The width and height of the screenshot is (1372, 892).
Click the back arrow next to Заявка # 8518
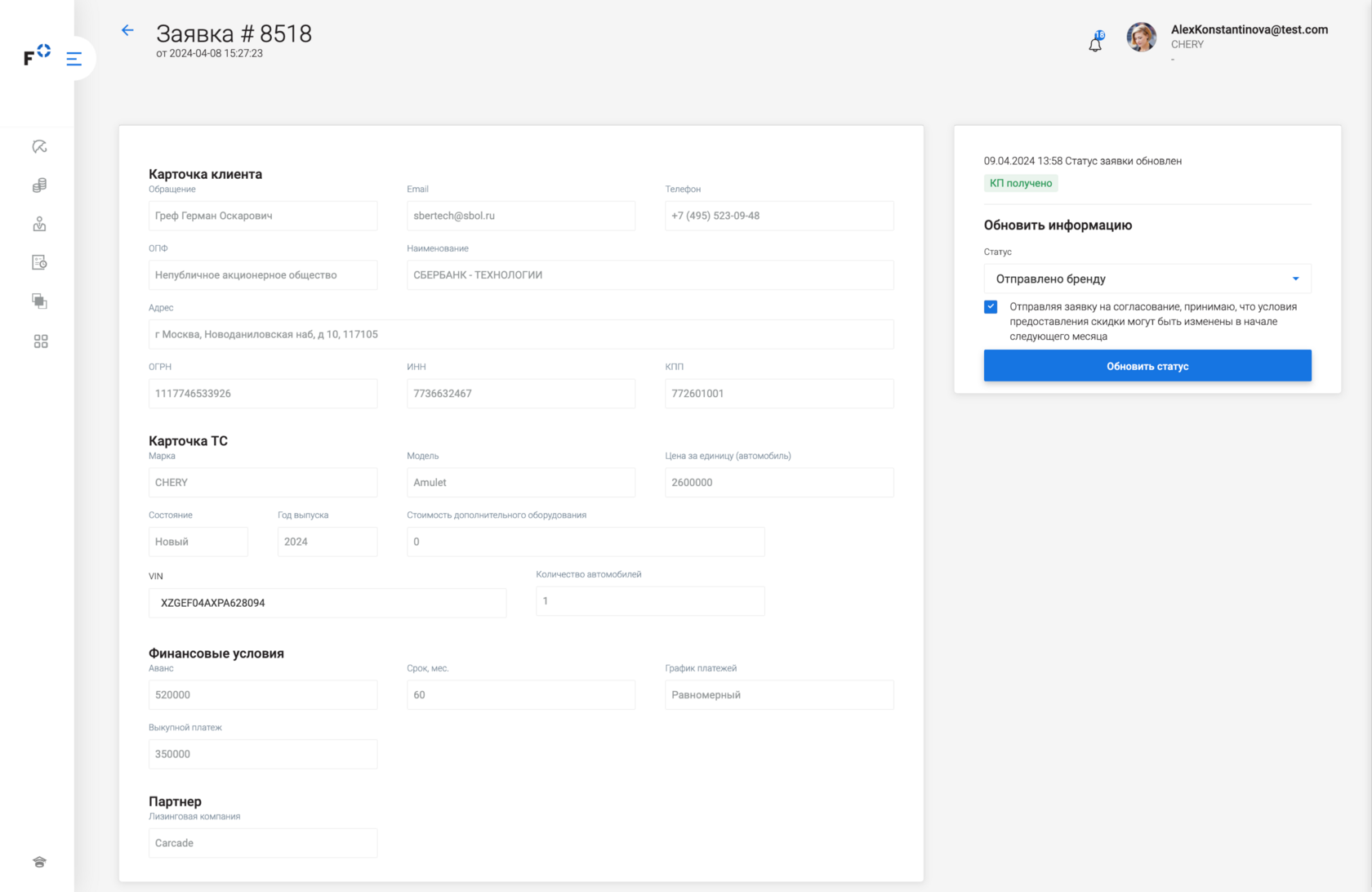pos(127,30)
